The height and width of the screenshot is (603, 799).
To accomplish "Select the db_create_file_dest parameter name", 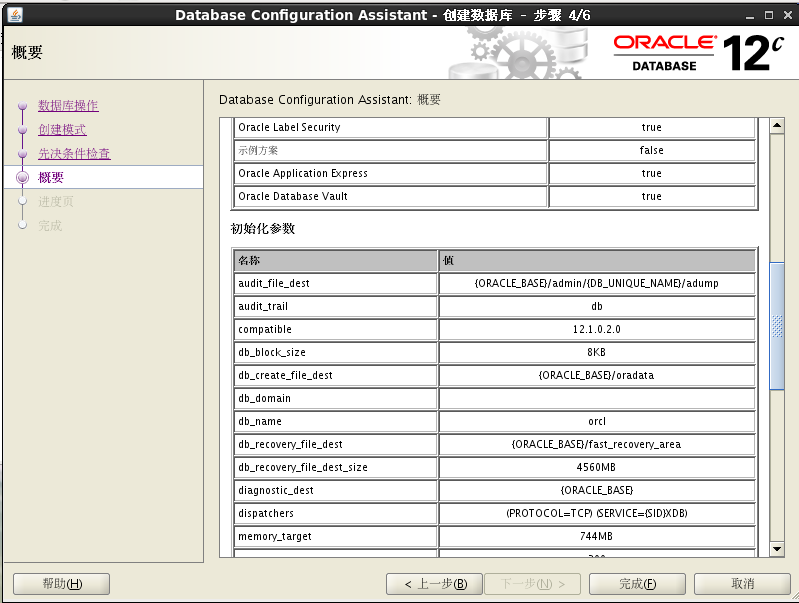I will pos(335,375).
